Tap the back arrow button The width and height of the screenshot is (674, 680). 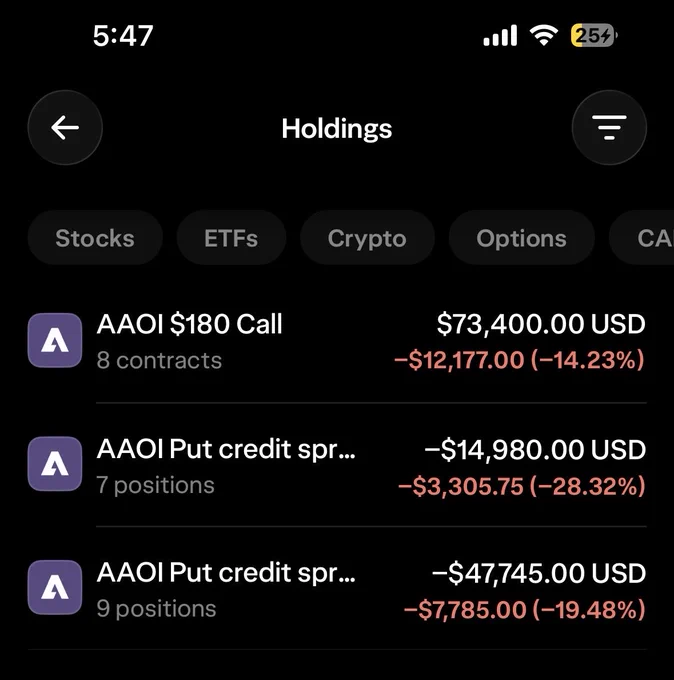65,128
